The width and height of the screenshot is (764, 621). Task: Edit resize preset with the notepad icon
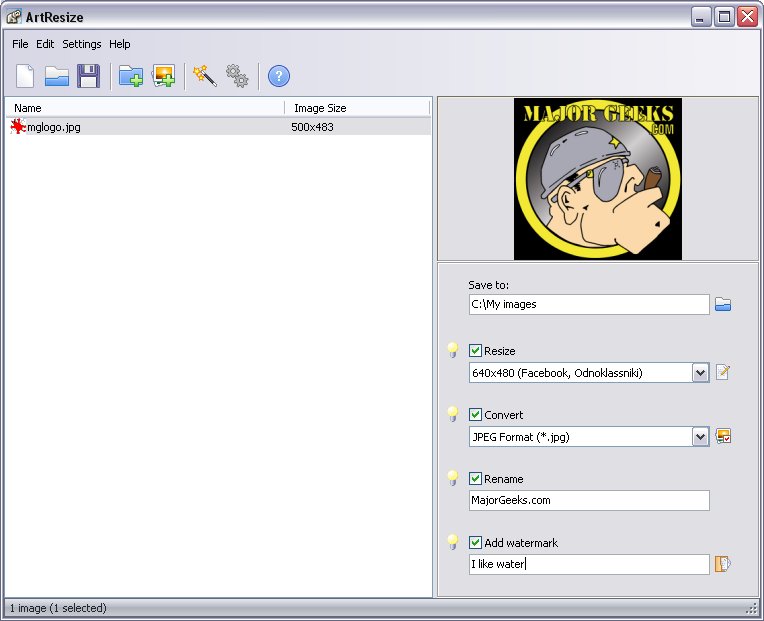[723, 373]
